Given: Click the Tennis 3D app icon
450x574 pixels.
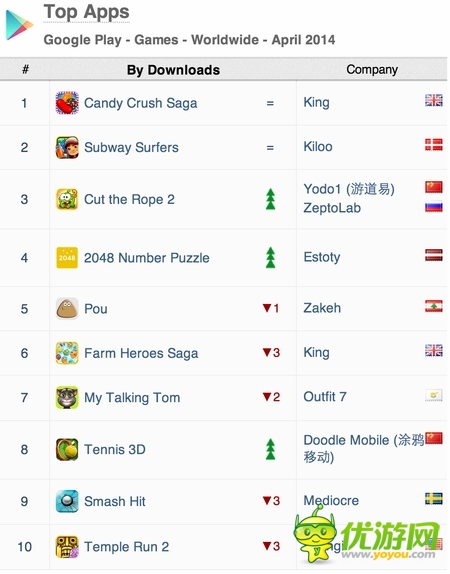Looking at the screenshot, I should click(67, 449).
